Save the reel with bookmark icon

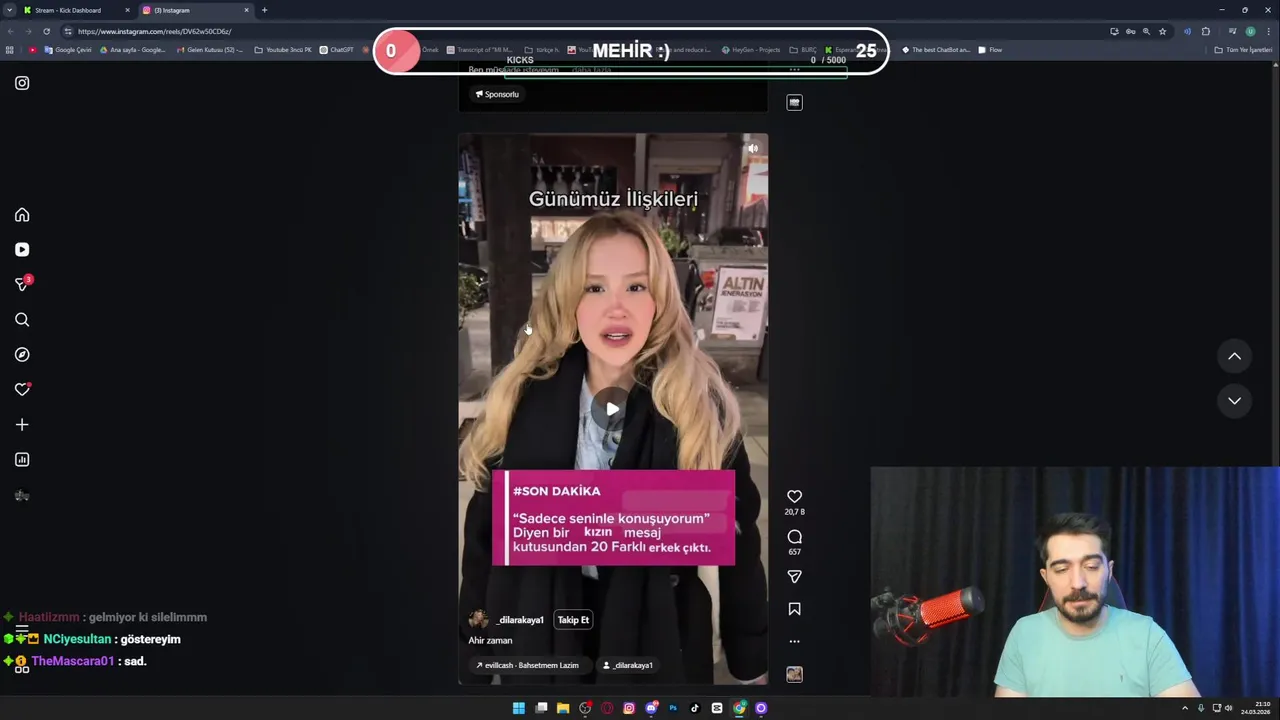coord(794,609)
